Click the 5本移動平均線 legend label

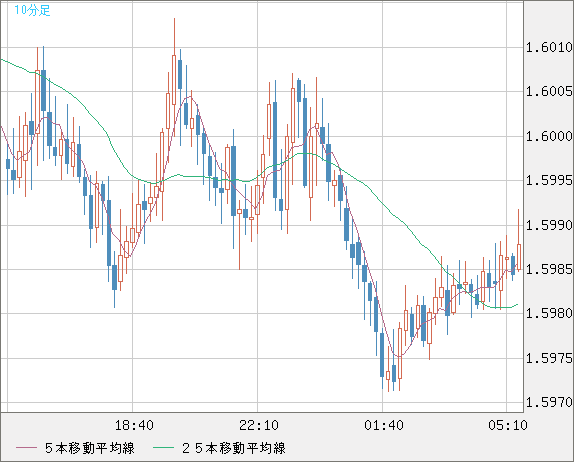click(x=90, y=448)
